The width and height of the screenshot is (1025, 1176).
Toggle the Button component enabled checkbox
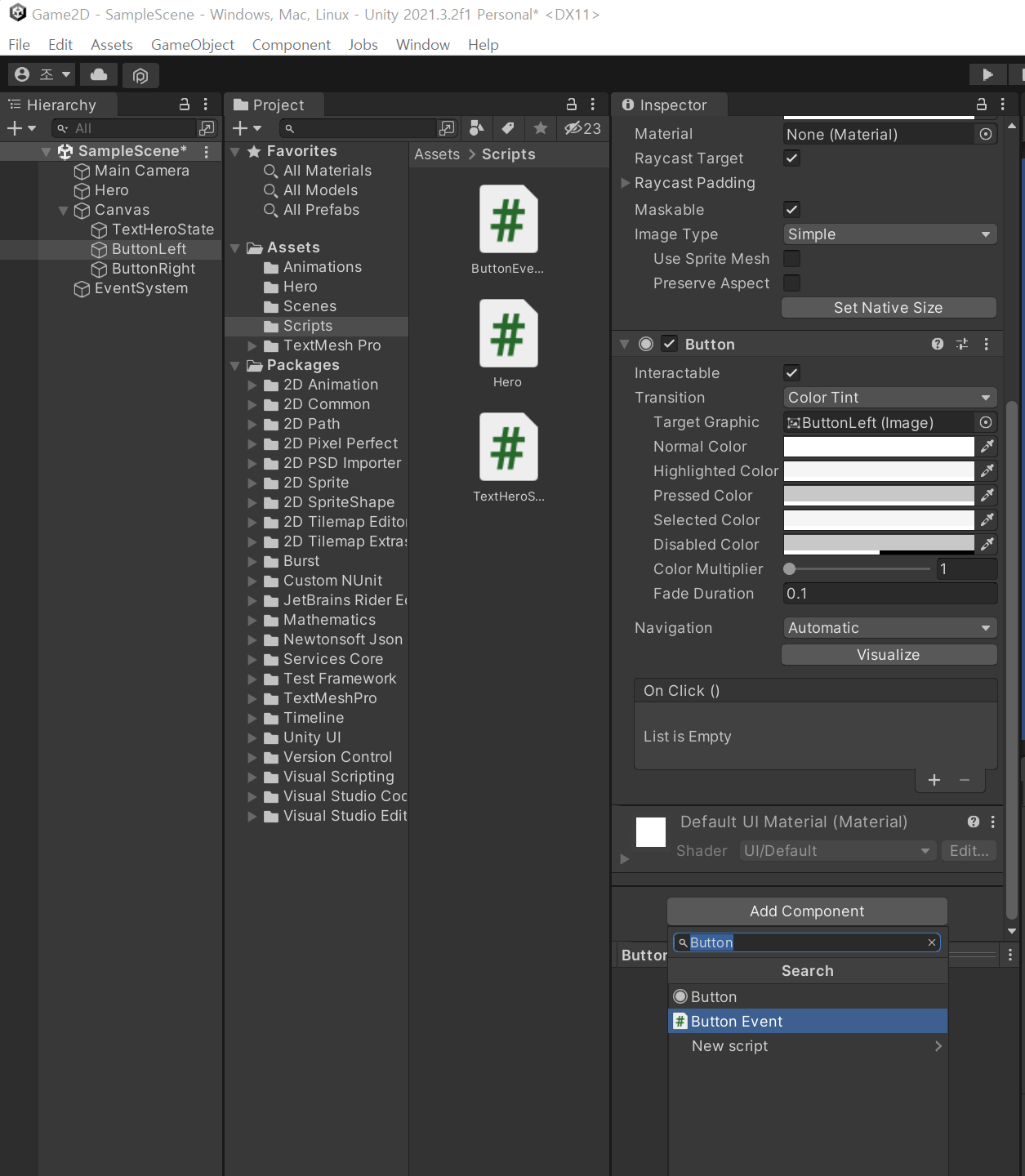pyautogui.click(x=669, y=344)
